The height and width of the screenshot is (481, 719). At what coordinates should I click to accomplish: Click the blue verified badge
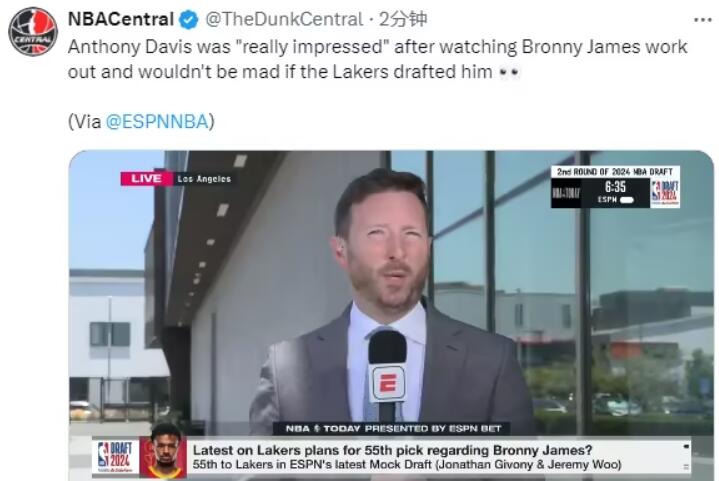(188, 20)
